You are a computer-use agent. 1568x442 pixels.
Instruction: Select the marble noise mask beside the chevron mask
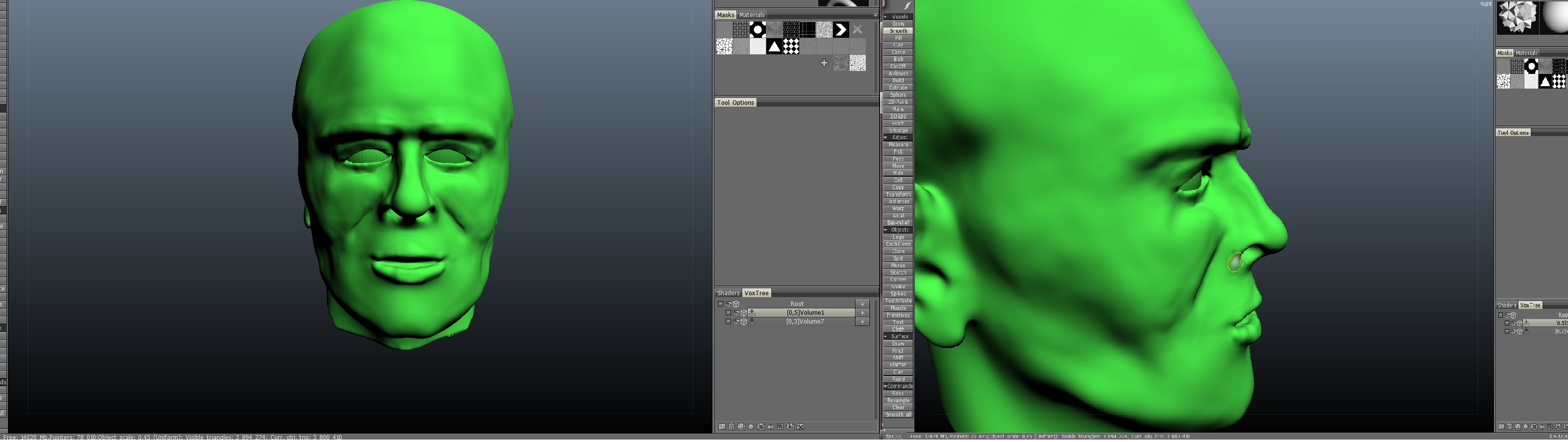pos(824,29)
